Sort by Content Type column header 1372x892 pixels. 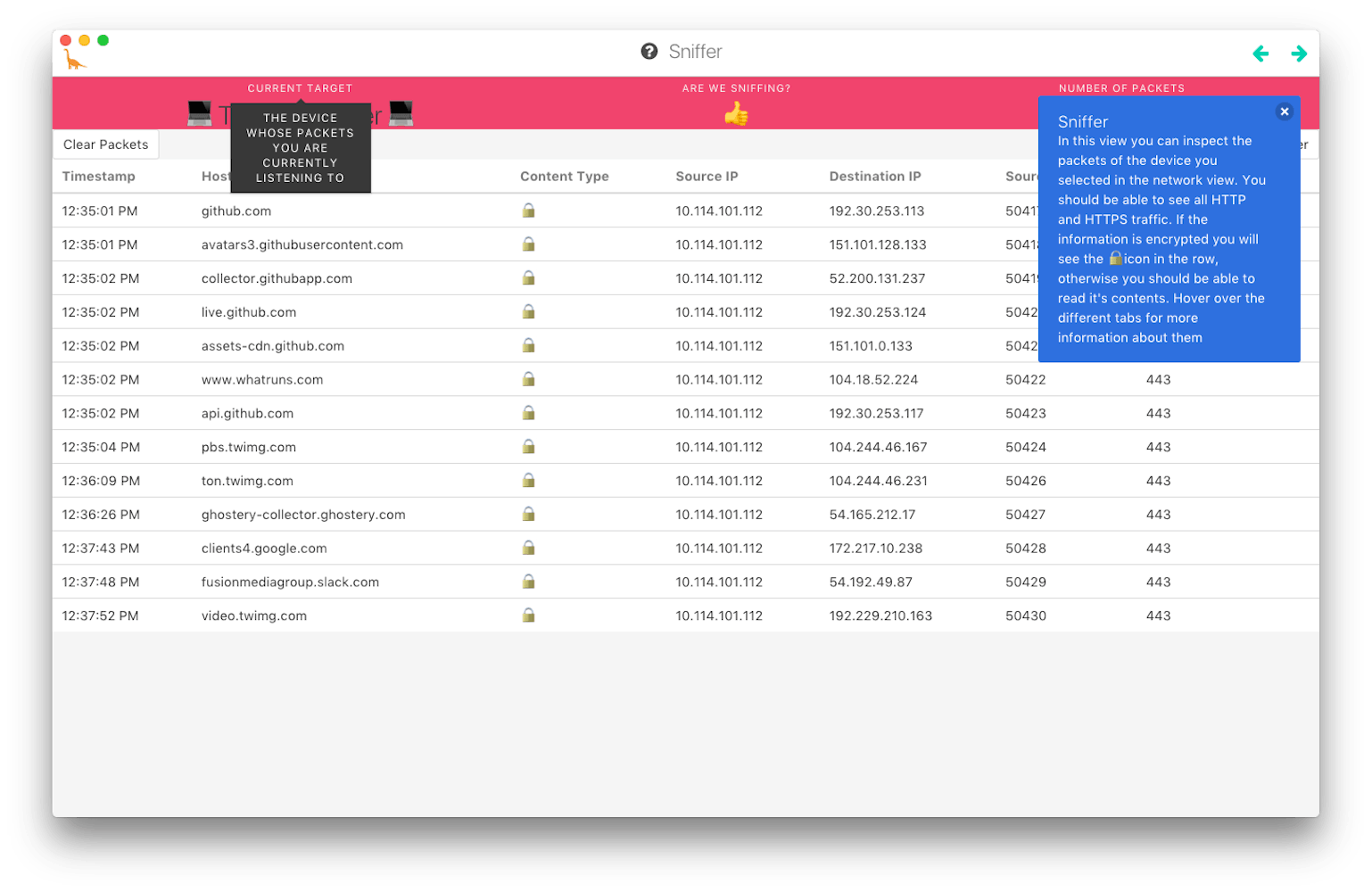pos(565,177)
